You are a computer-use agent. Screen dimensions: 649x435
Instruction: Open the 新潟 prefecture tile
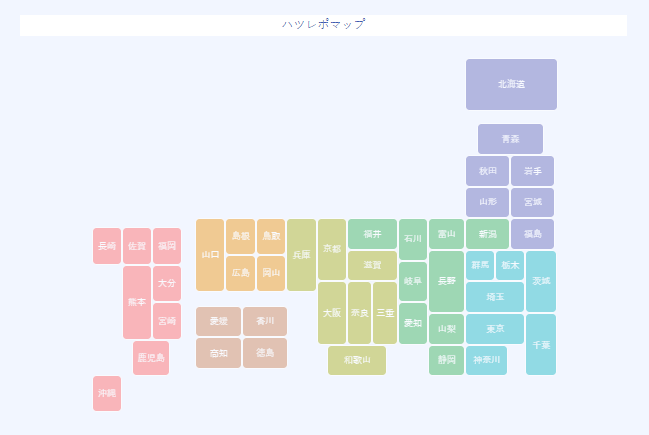[x=487, y=234]
